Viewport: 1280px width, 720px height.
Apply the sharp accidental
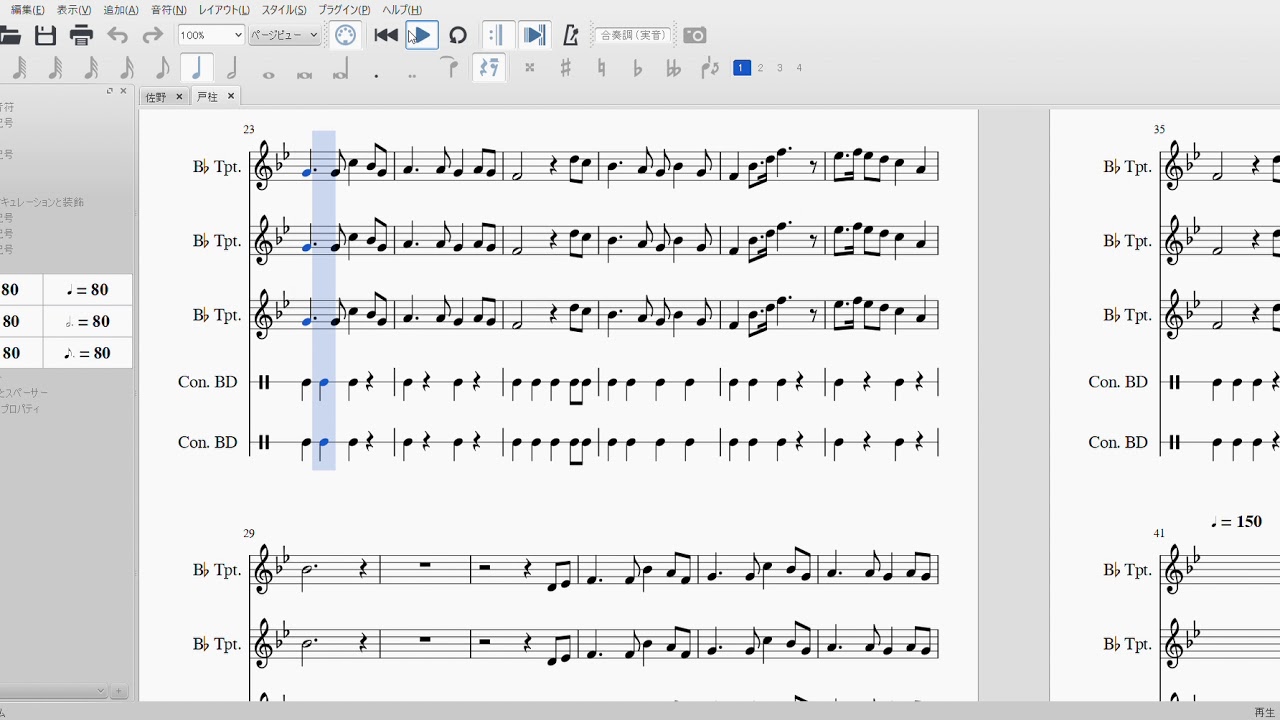click(x=565, y=68)
